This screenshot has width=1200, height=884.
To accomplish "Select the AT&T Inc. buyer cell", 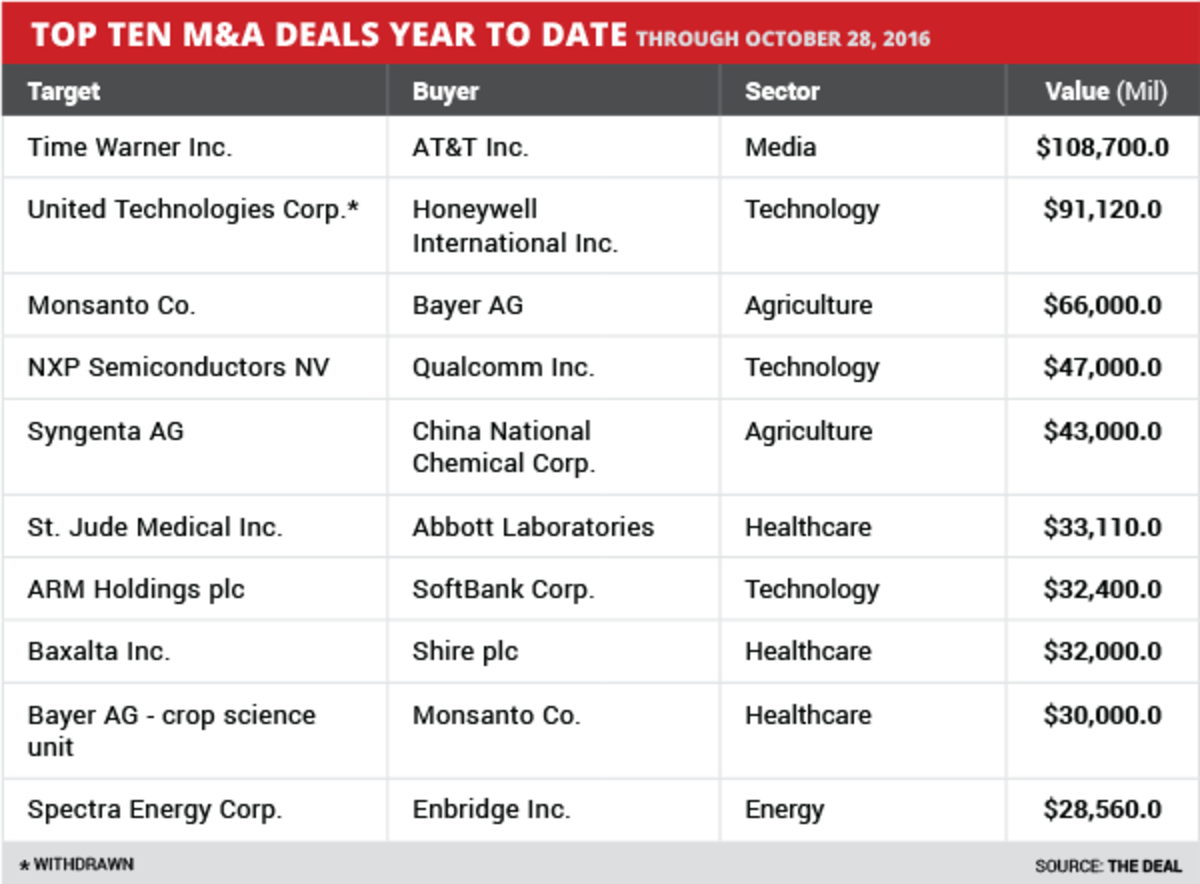I will (471, 147).
